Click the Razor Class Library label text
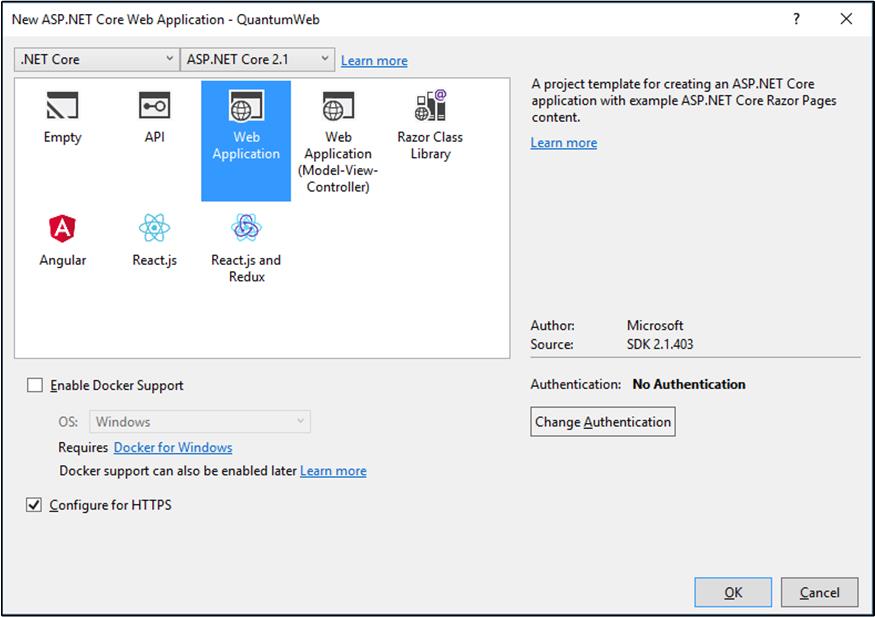 [x=430, y=145]
